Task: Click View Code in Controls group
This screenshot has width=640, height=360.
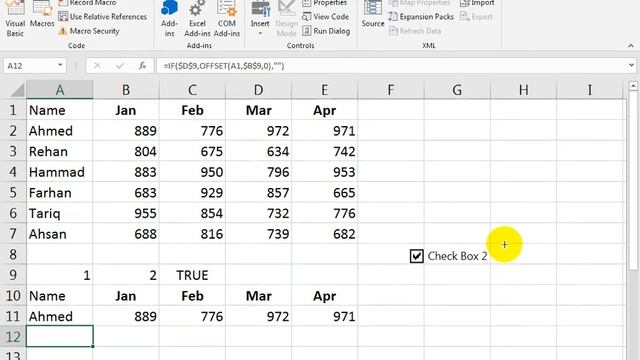Action: 325,17
